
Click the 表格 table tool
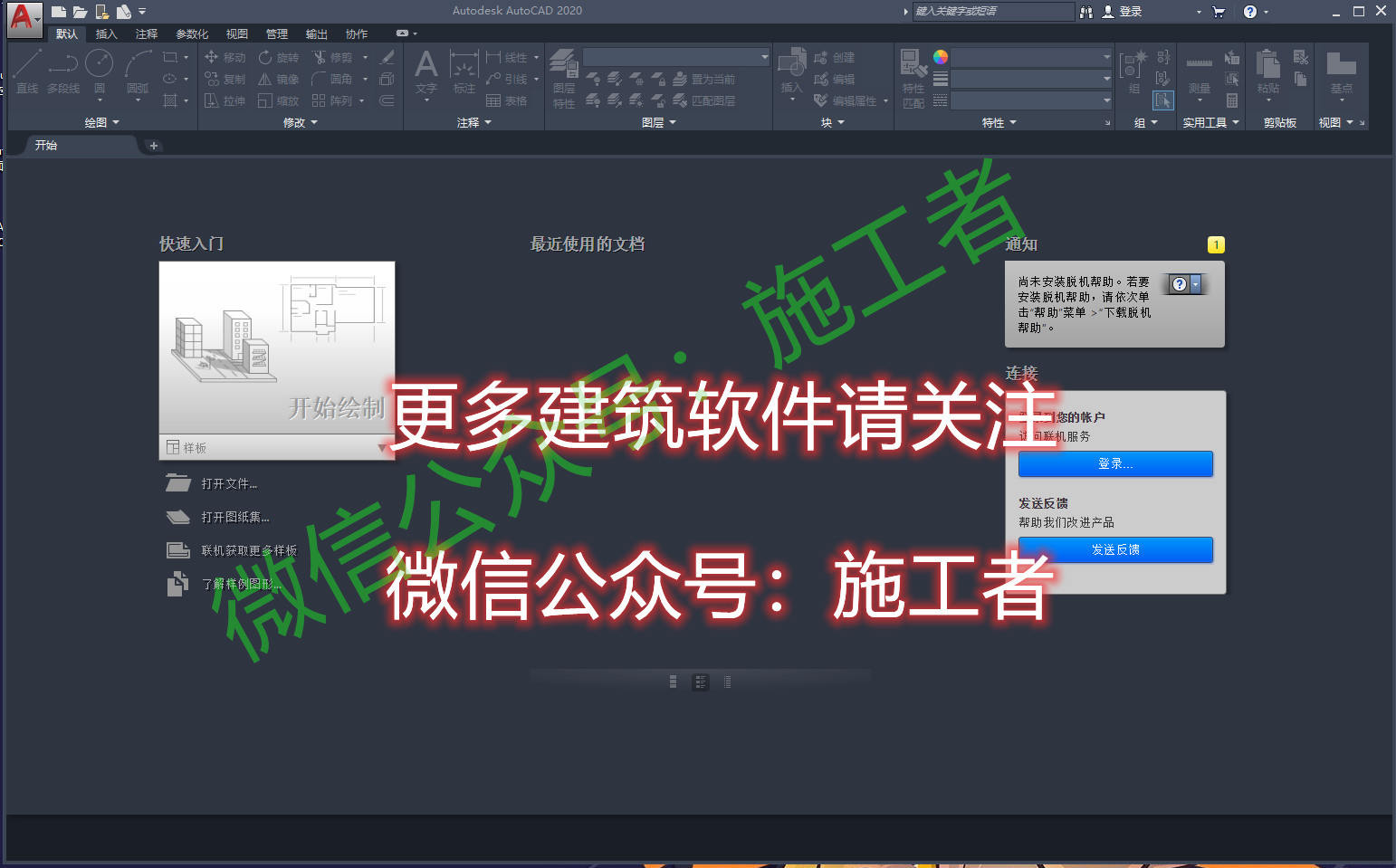[507, 100]
